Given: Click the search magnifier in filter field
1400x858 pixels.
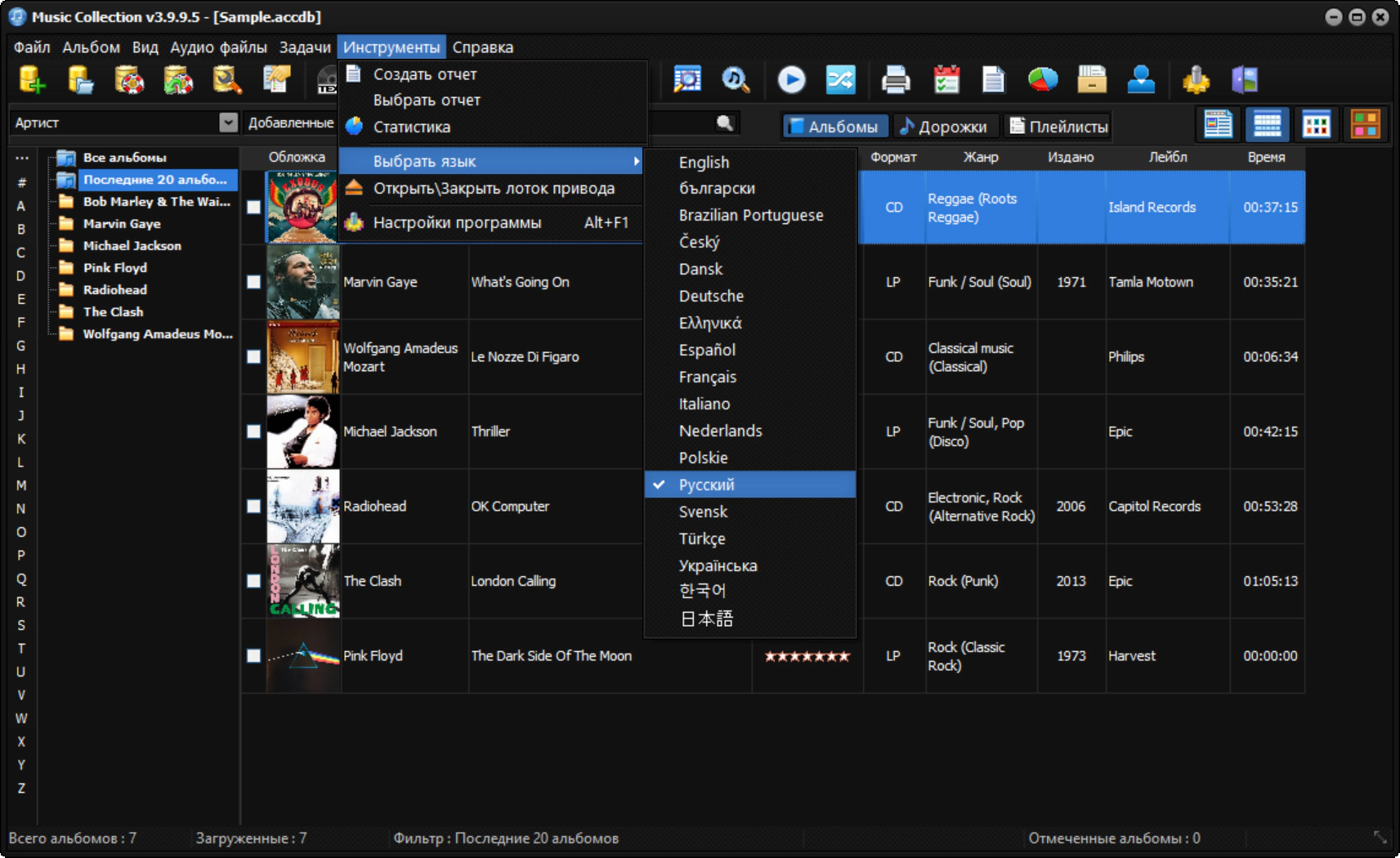Looking at the screenshot, I should (724, 123).
